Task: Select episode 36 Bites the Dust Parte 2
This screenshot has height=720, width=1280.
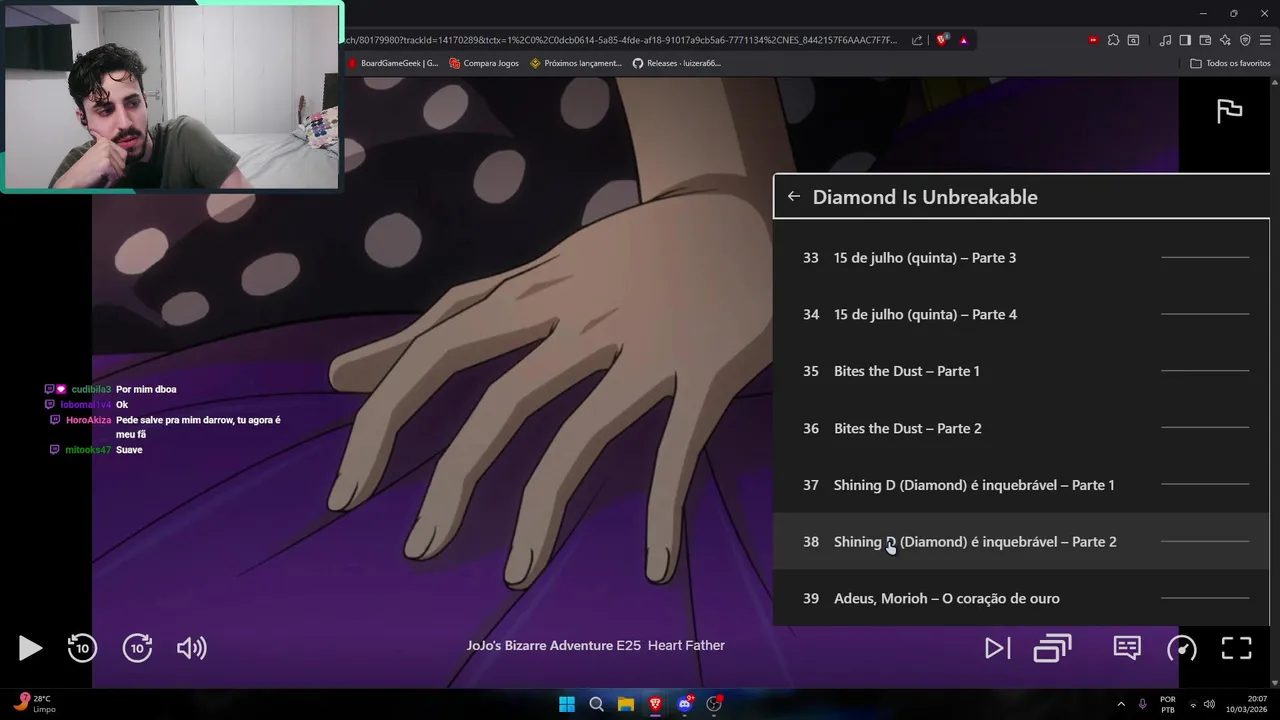Action: tap(1021, 428)
